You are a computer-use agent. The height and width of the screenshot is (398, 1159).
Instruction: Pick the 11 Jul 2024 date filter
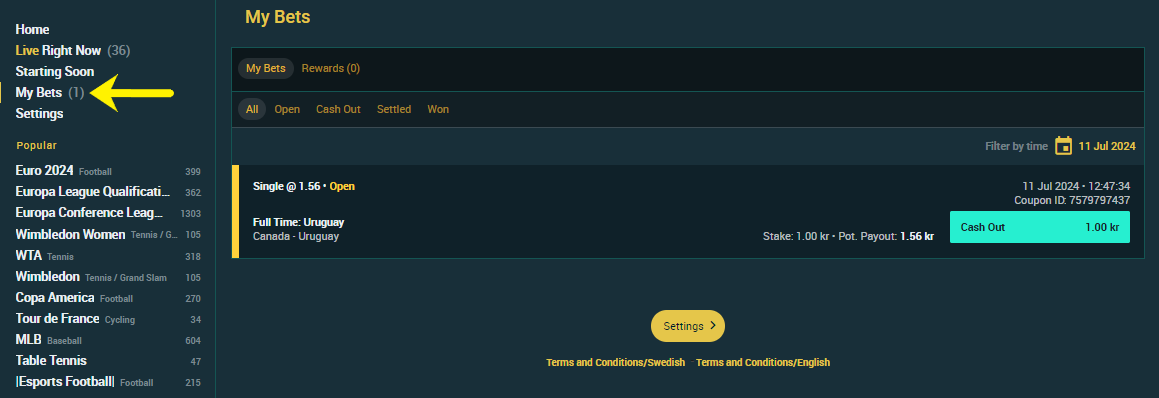[x=1107, y=146]
